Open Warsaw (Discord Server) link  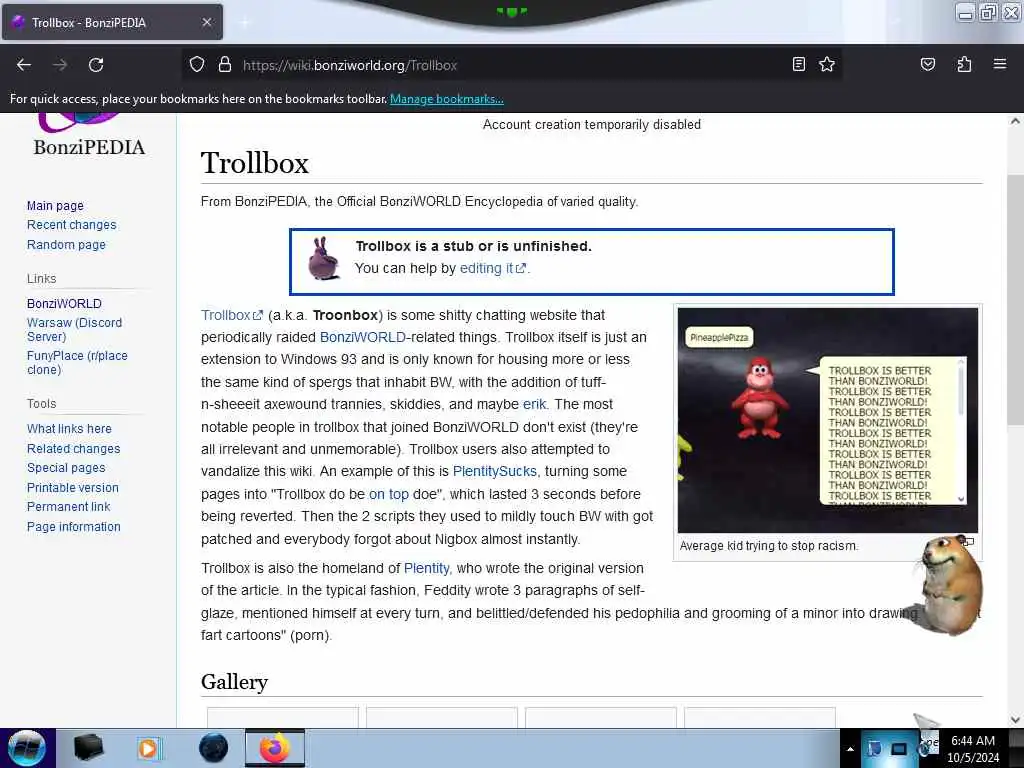(74, 330)
